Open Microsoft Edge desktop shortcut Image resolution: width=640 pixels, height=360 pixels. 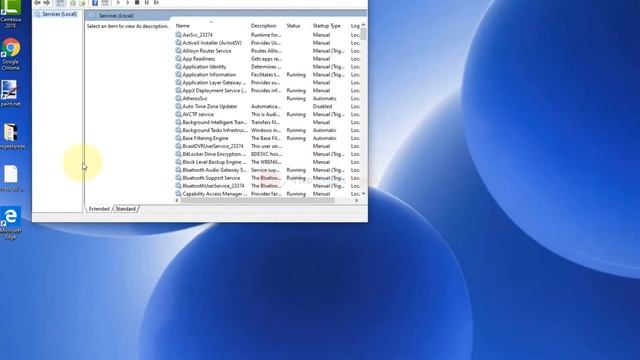tap(11, 223)
